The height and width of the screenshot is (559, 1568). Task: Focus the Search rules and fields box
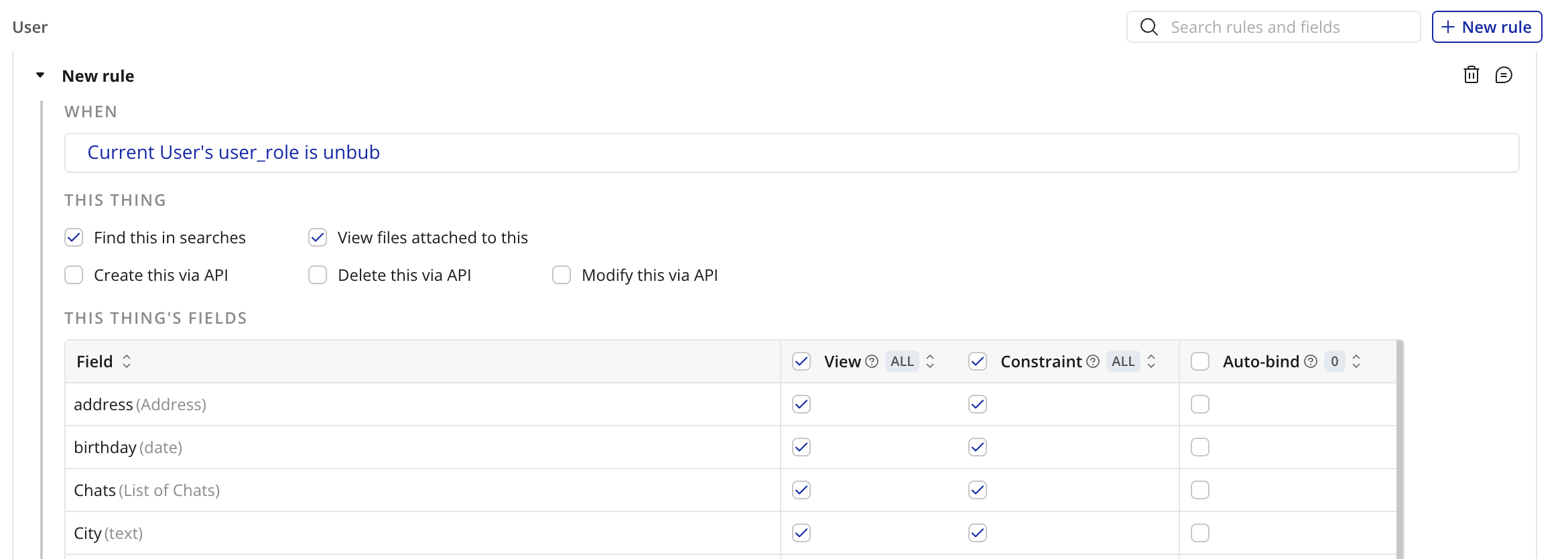click(x=1273, y=27)
